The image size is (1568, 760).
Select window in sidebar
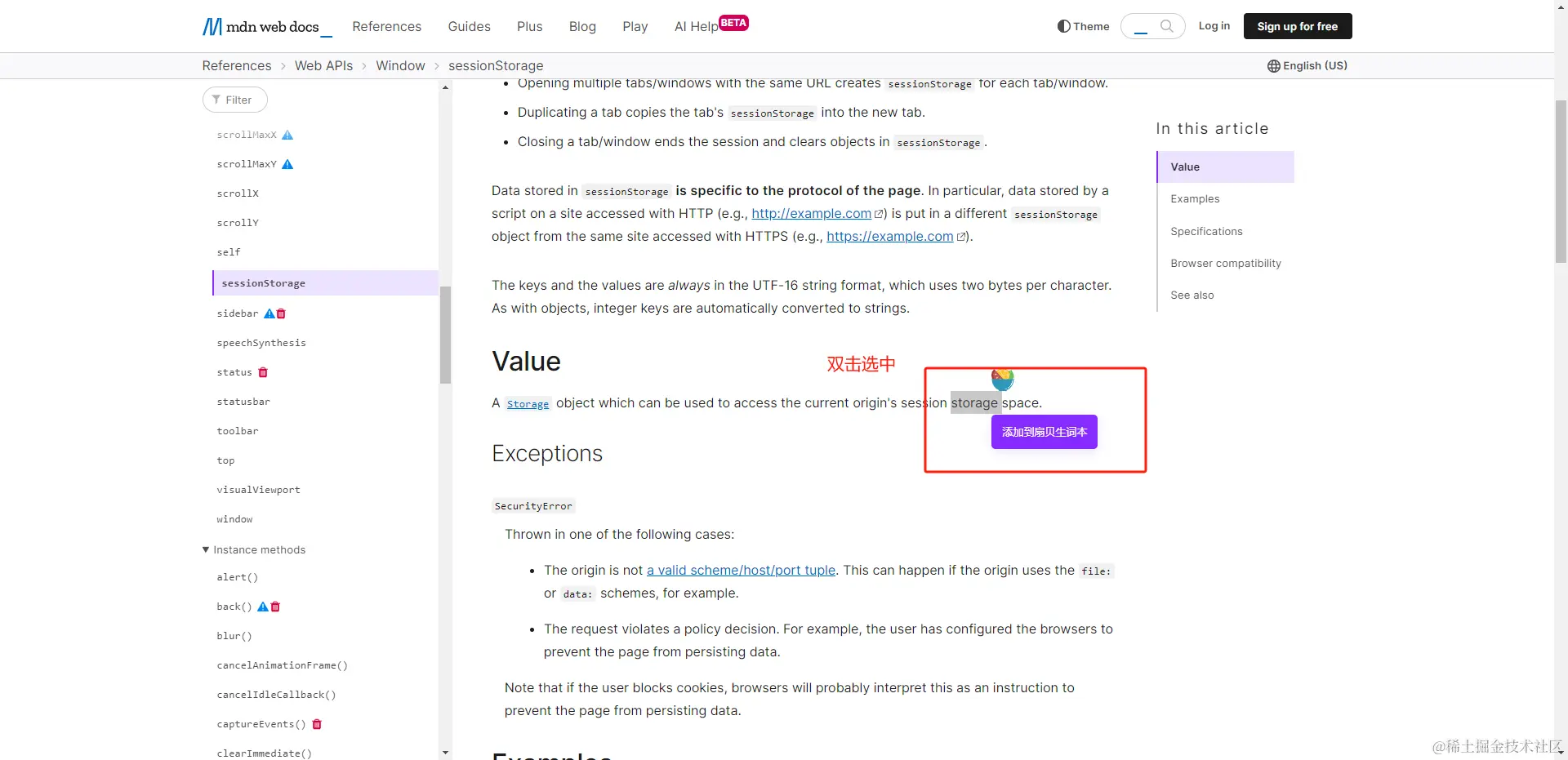tap(234, 519)
